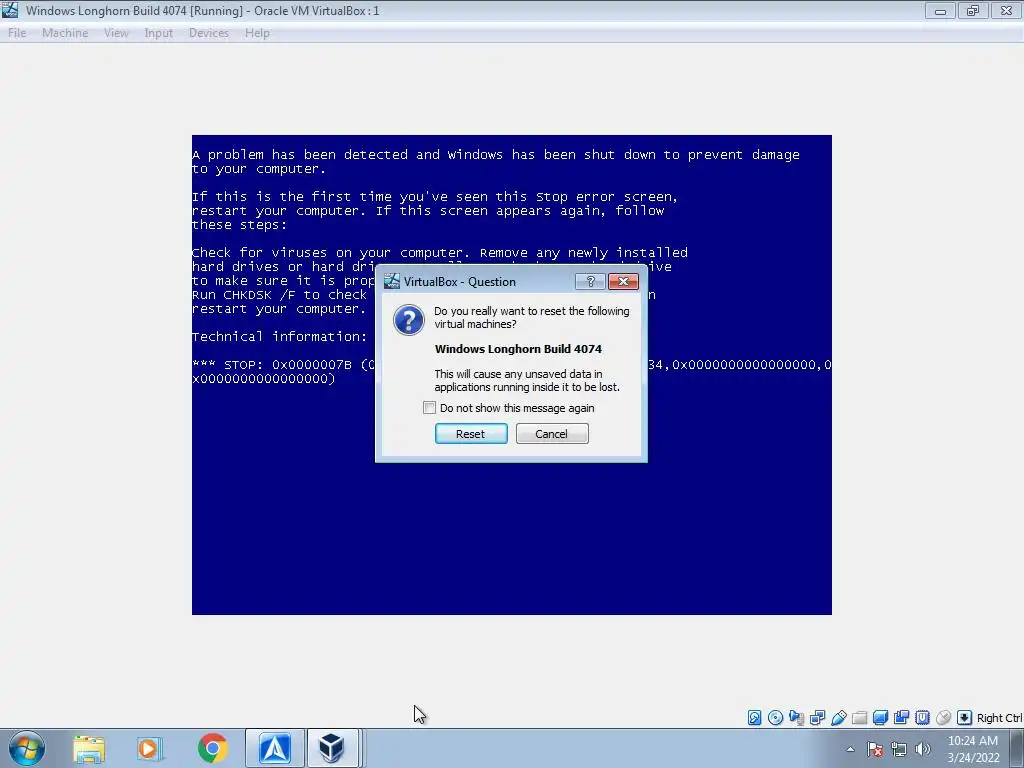
Task: Show hidden system tray icons
Action: pyautogui.click(x=850, y=749)
